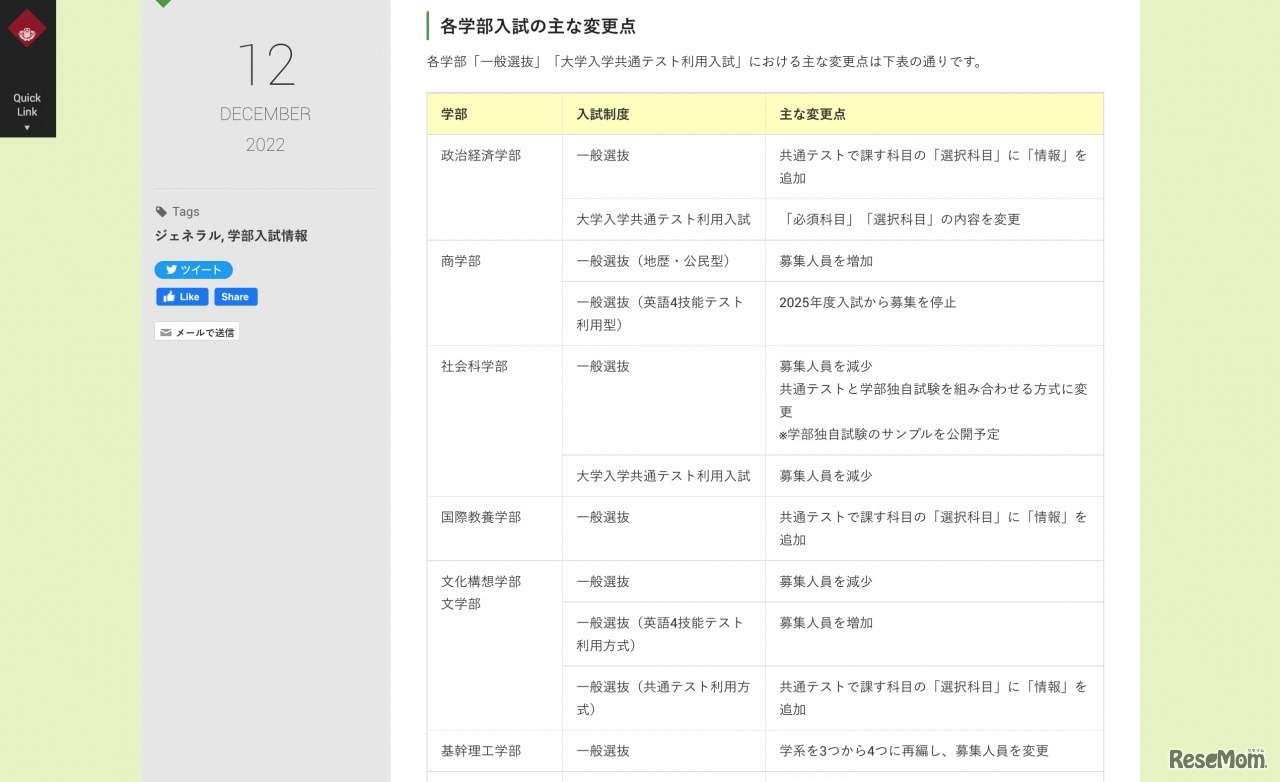Click the 文学部 text
The image size is (1280, 782).
[461, 604]
